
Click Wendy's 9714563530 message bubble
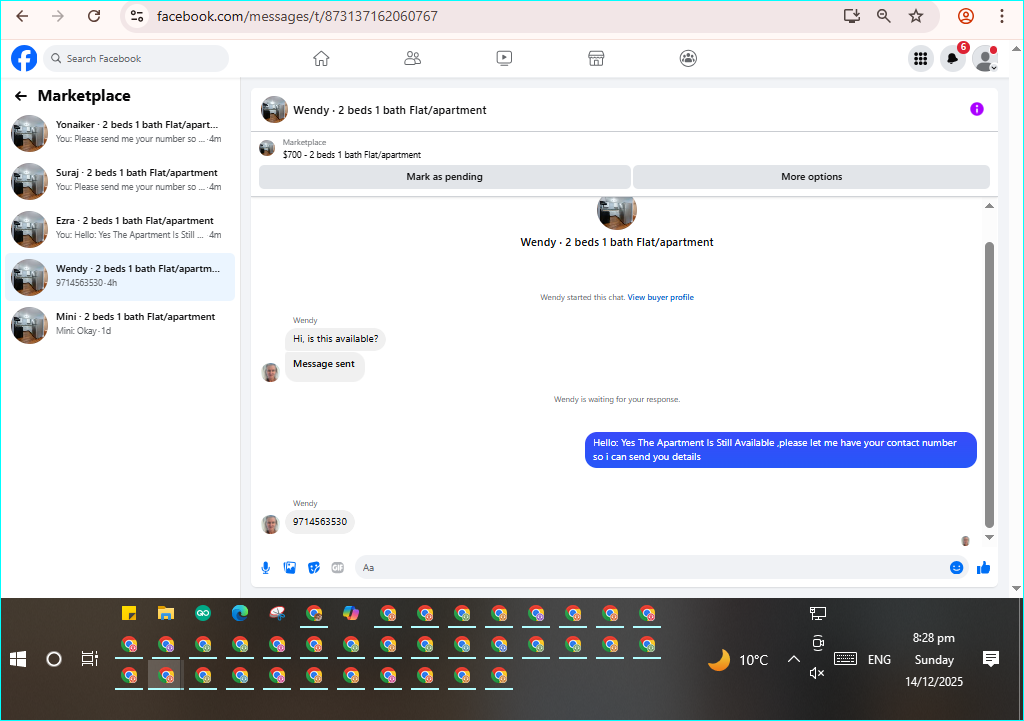pyautogui.click(x=320, y=522)
